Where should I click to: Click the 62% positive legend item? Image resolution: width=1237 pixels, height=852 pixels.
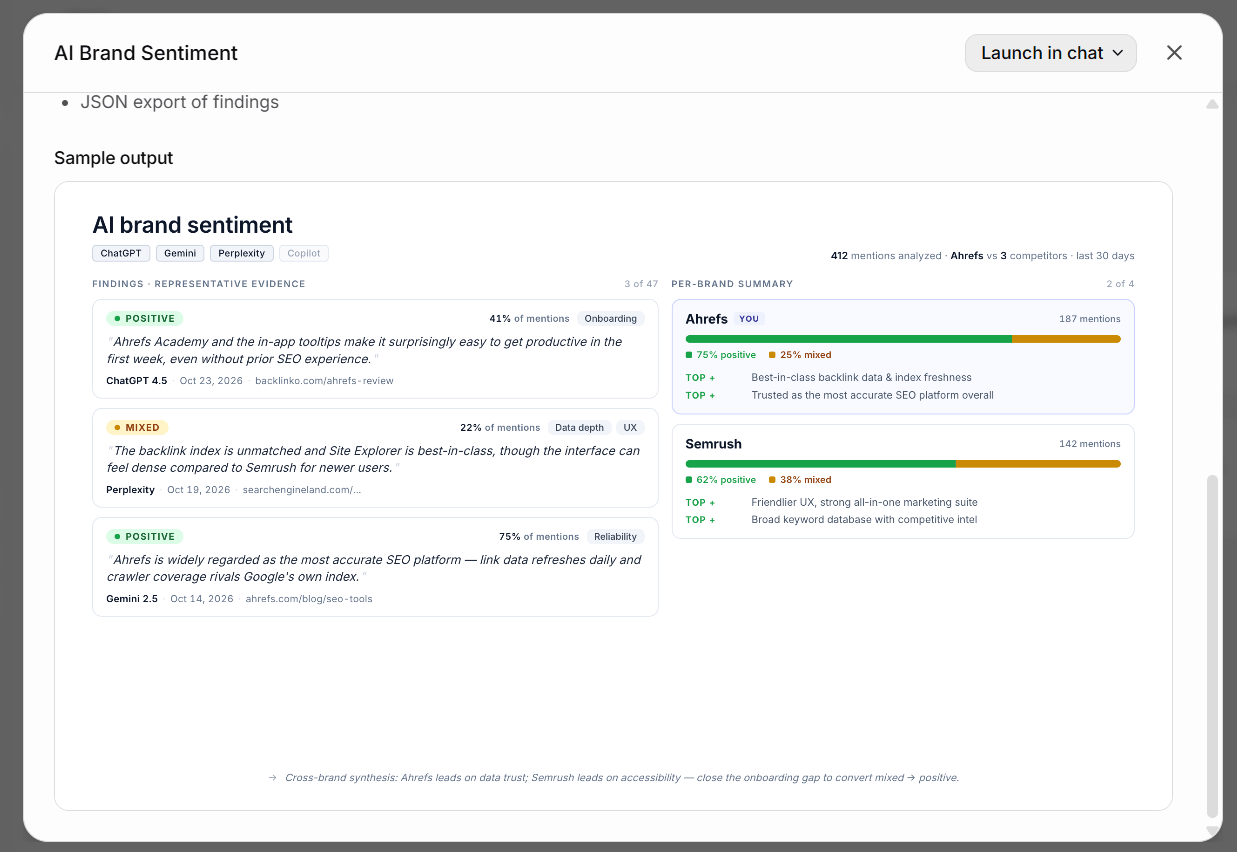(721, 480)
